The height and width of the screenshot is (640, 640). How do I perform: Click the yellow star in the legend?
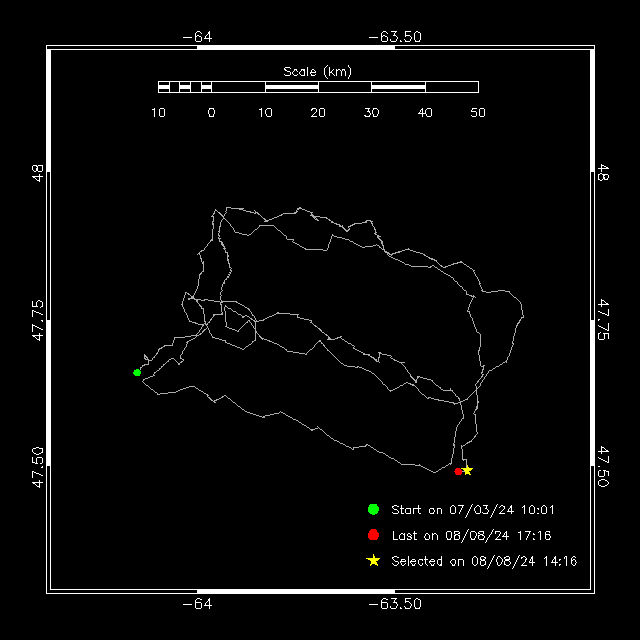(x=373, y=561)
